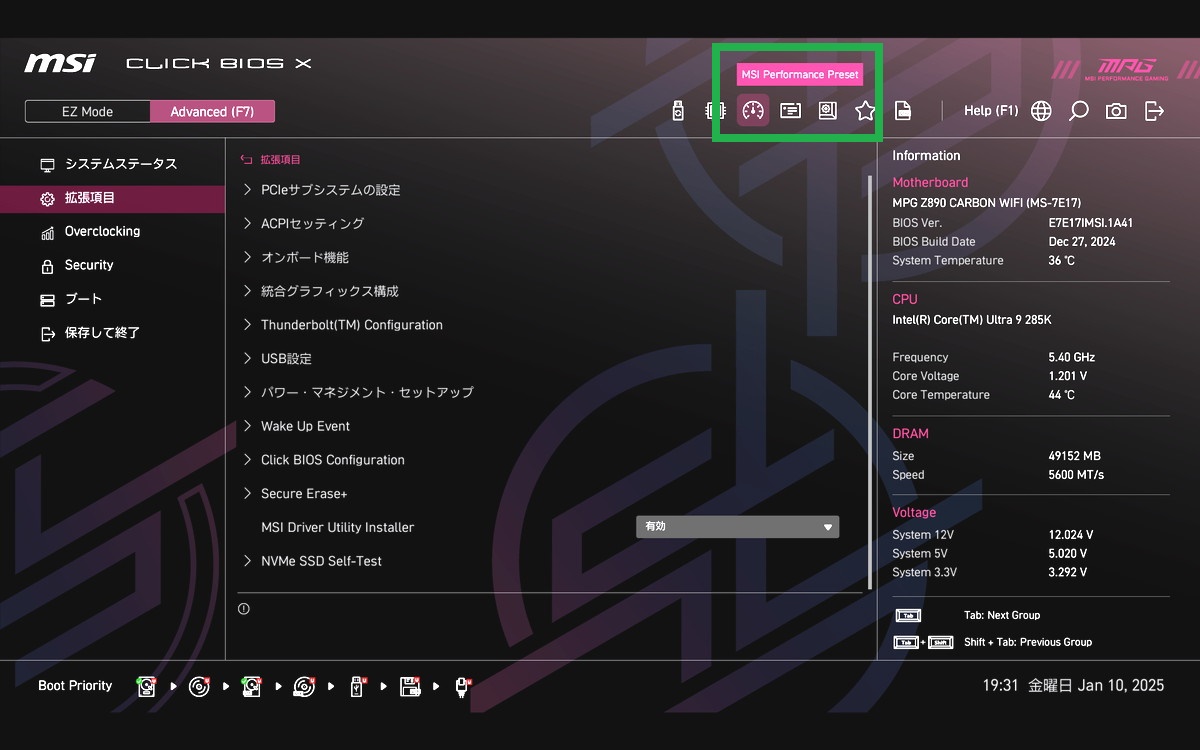Click the Intel Core Ultra 9 285K text
Viewport: 1200px width, 750px height.
[x=971, y=320]
